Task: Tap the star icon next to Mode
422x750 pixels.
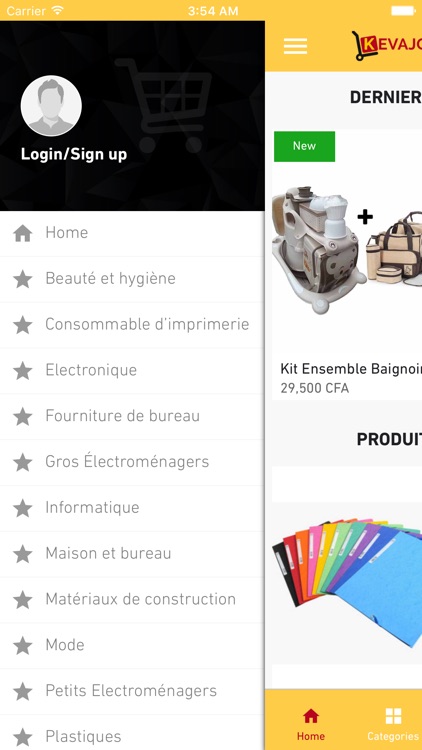Action: tap(22, 646)
